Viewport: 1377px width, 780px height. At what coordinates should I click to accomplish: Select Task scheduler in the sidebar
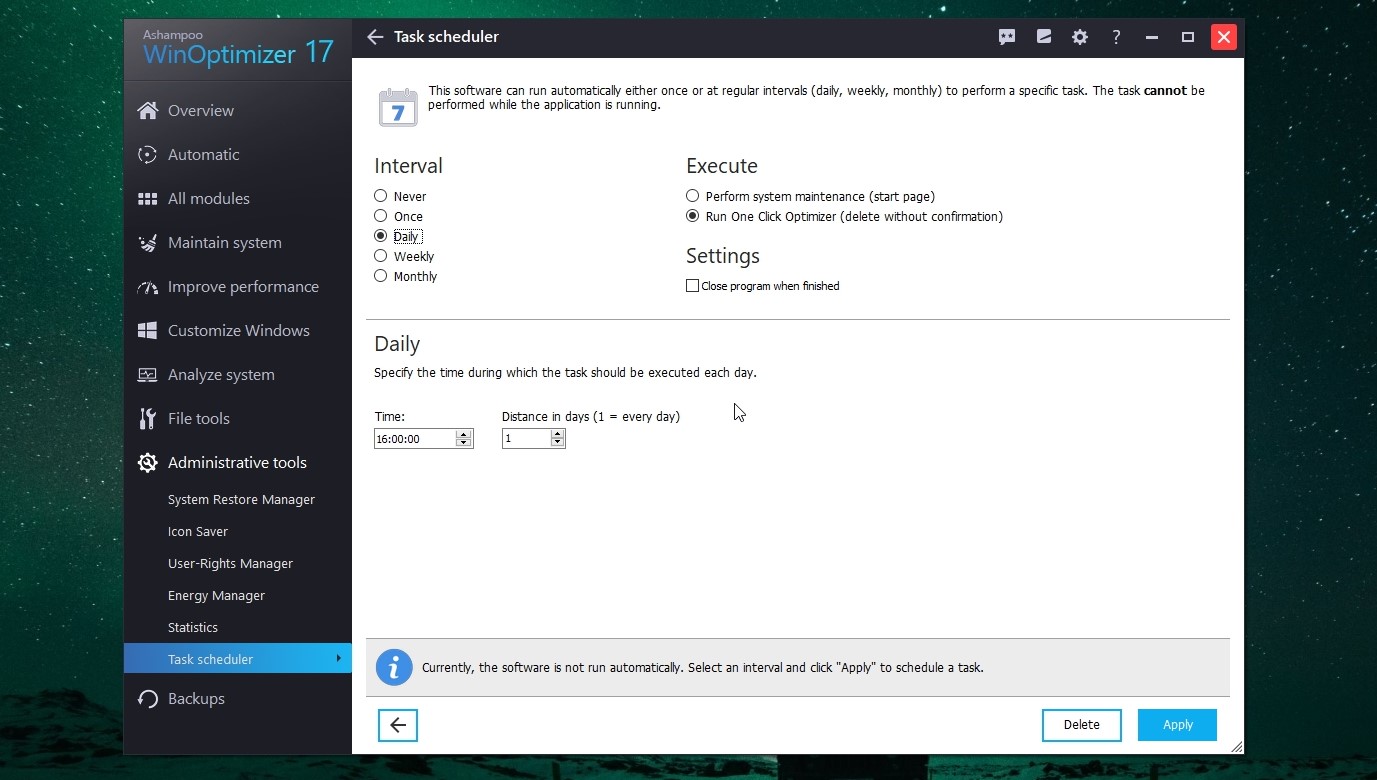(238, 659)
